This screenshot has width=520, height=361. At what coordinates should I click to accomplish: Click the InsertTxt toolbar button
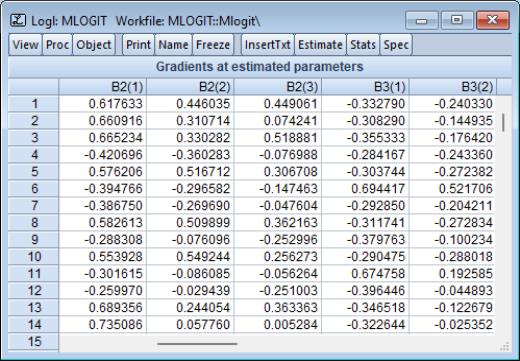click(268, 44)
